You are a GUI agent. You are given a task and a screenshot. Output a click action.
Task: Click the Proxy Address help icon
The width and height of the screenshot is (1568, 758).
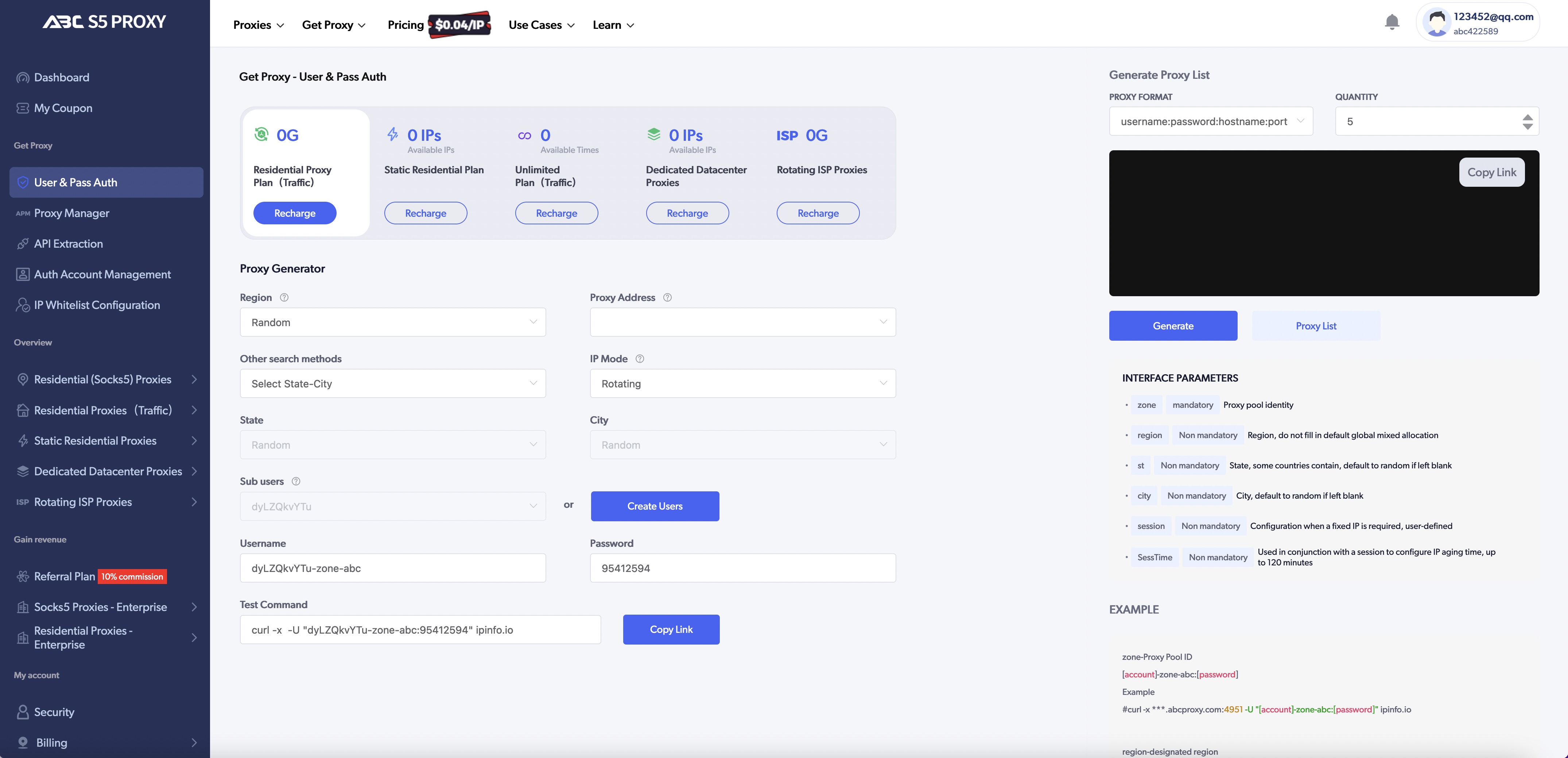(667, 297)
